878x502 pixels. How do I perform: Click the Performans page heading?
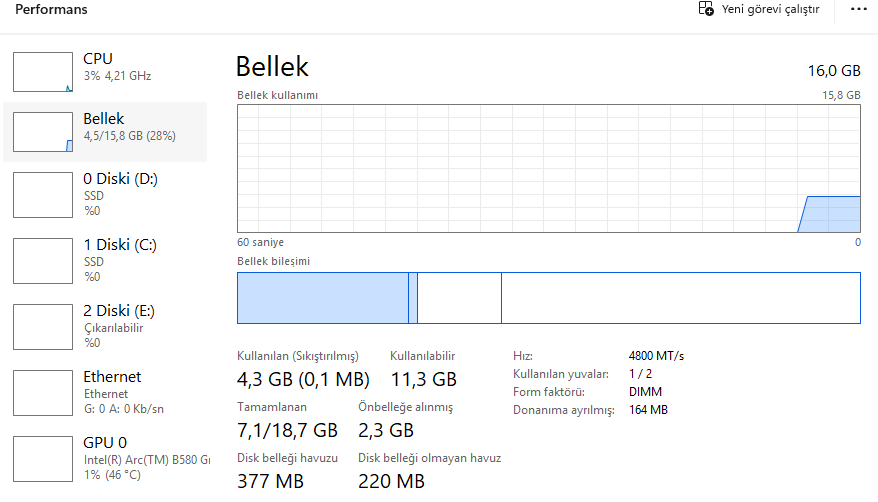51,10
